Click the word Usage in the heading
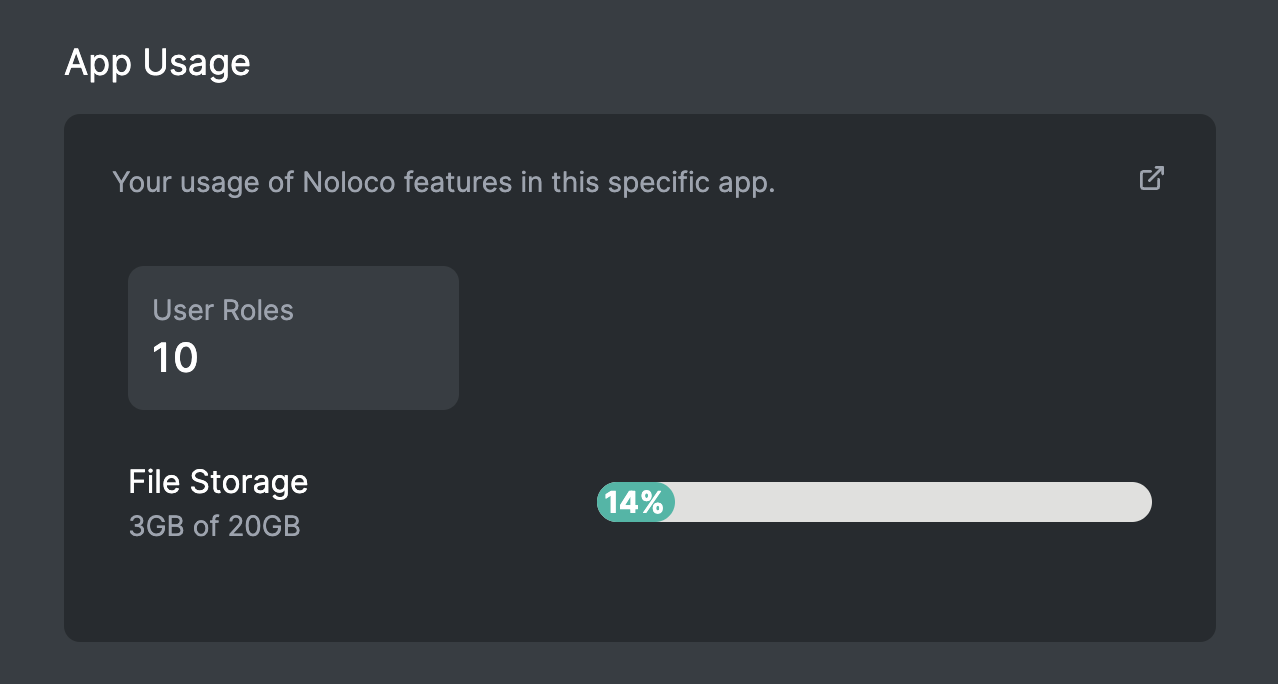The image size is (1278, 684). click(196, 63)
